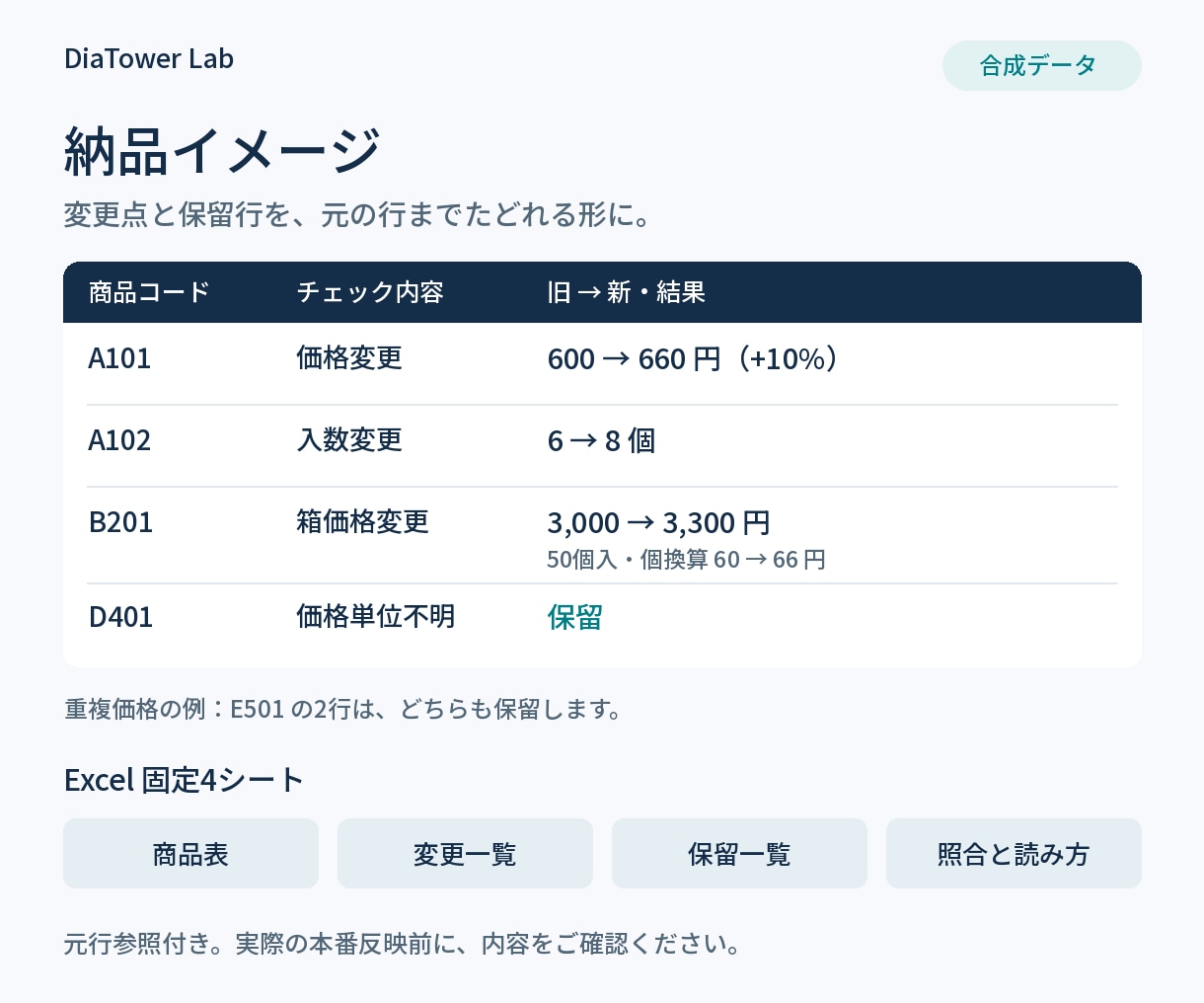Click the 保留 status in the D401 row

coord(574,618)
